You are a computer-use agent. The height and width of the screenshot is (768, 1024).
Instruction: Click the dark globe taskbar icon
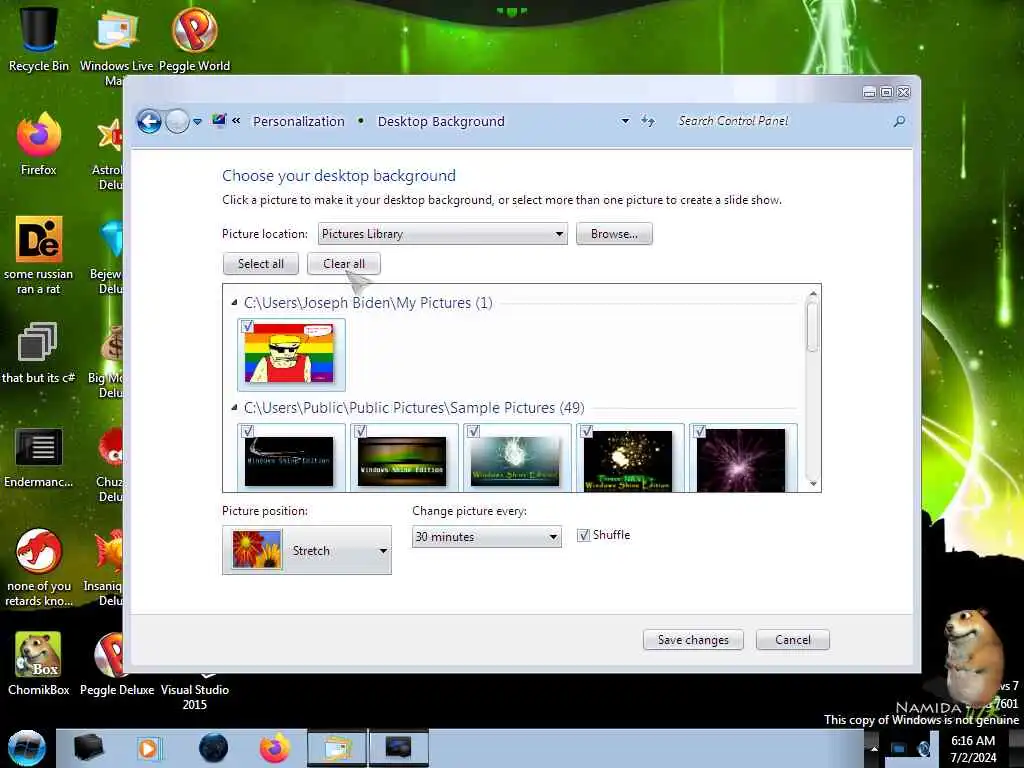click(213, 748)
